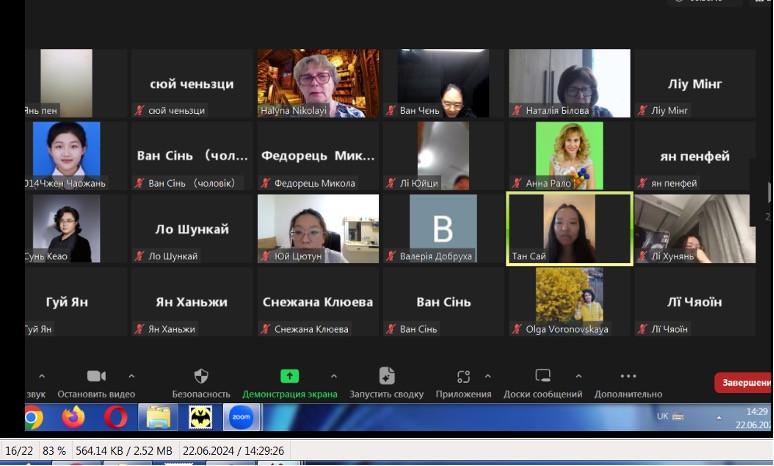Click the Дополнительно label
Screen dimensions: 774x466
coord(628,394)
